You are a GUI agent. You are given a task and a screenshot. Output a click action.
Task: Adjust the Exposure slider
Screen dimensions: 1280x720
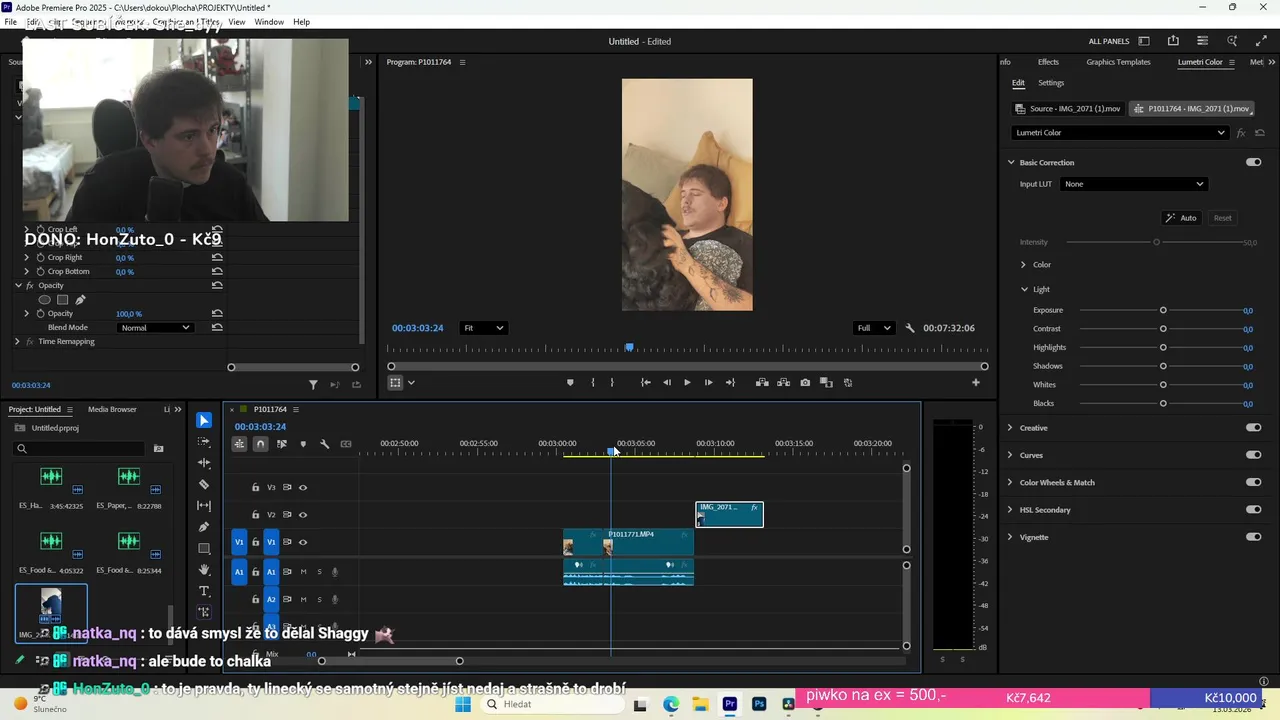[1163, 310]
